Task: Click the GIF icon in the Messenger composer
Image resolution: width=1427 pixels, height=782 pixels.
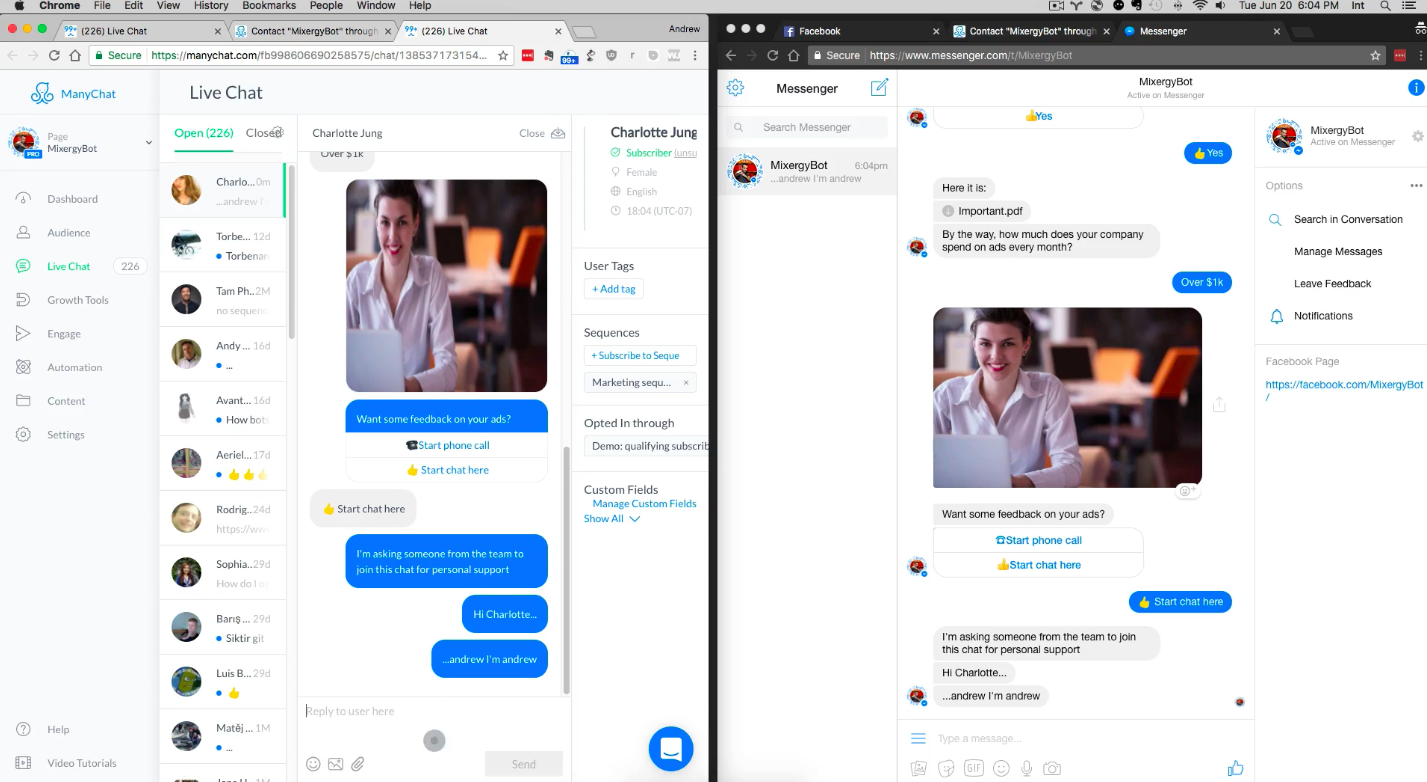Action: point(973,768)
